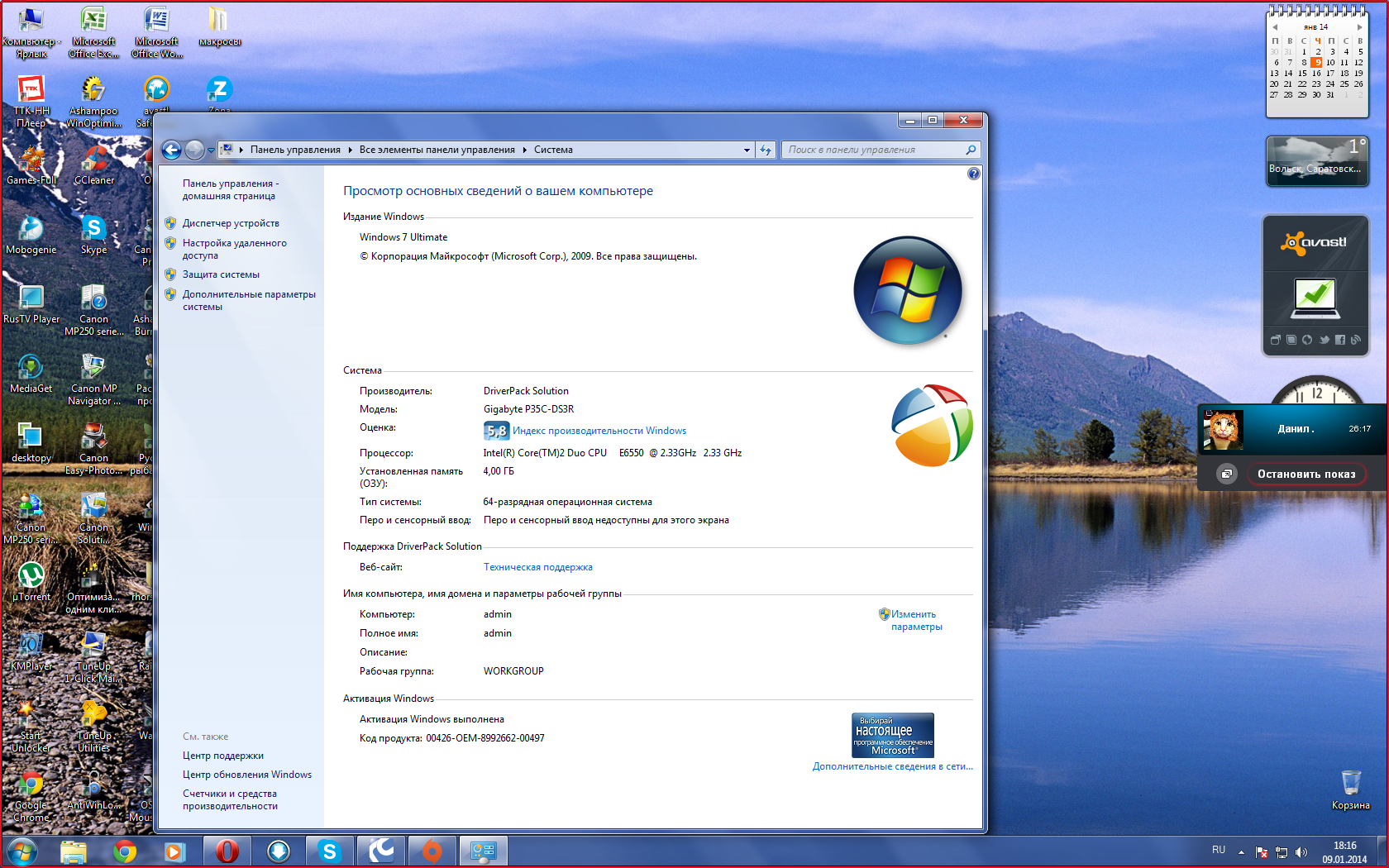The image size is (1389, 868).
Task: Open the orange Firefox-like taskbar icon
Action: (432, 851)
